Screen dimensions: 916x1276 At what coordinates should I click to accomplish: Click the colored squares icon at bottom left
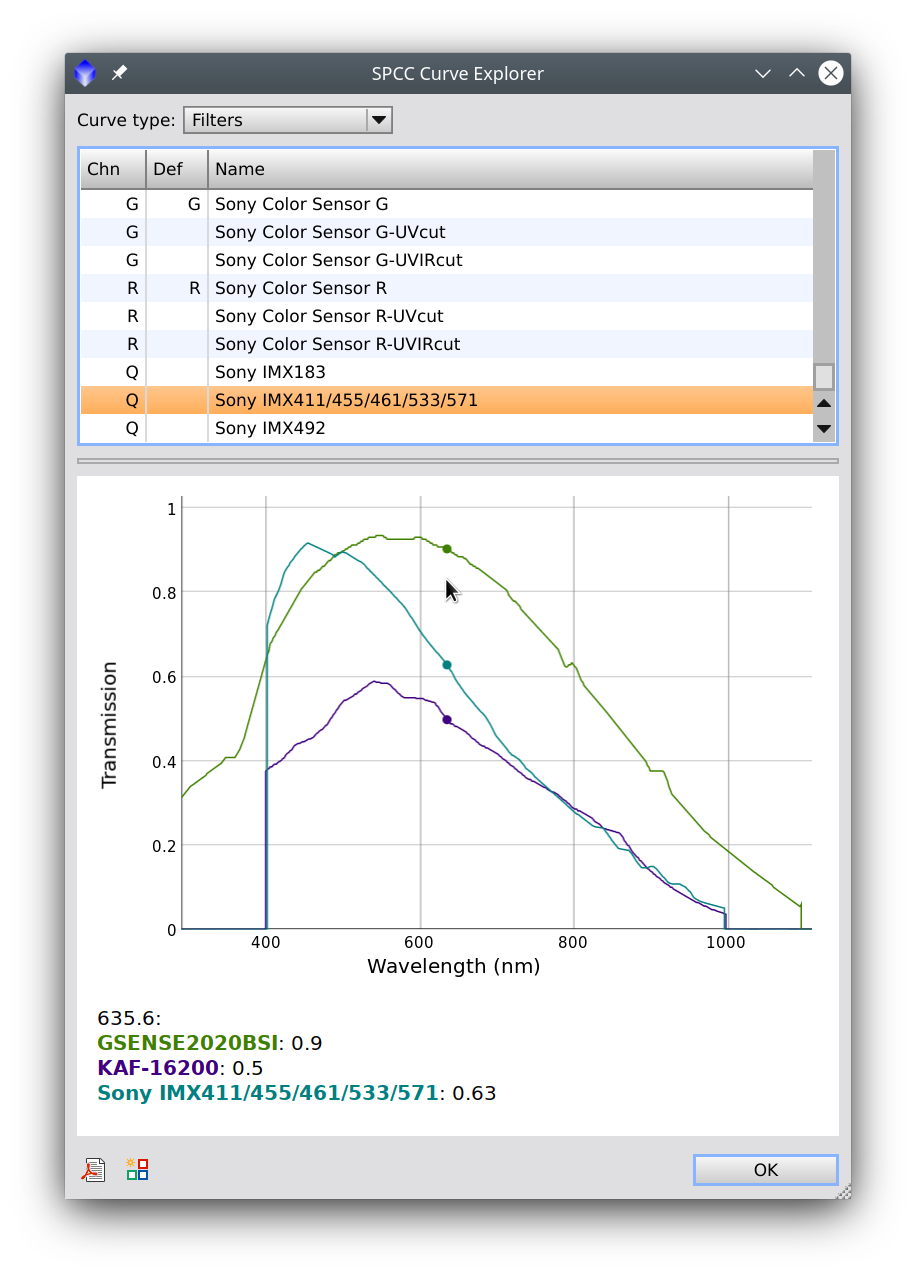coord(137,1169)
